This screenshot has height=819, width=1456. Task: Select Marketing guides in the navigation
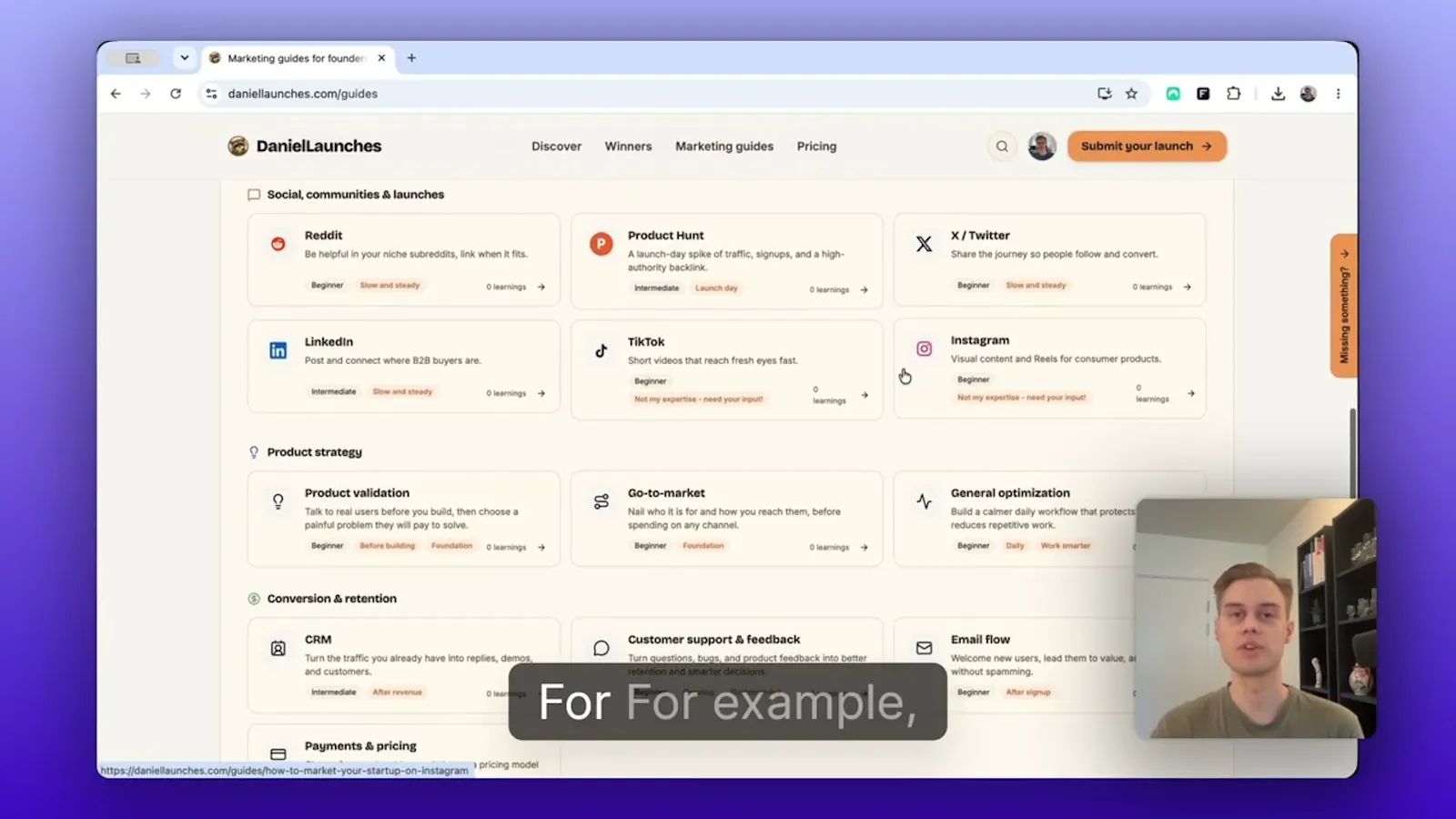click(724, 147)
